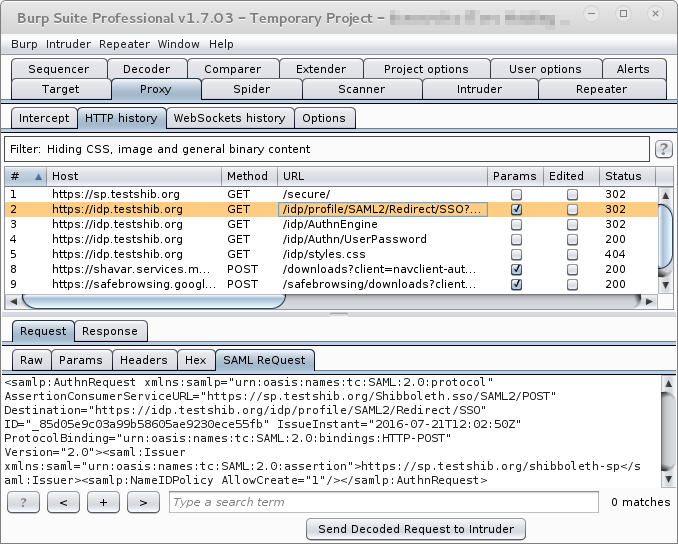The width and height of the screenshot is (678, 544).
Task: Select the /idp/AuthnEngine history row
Action: (x=331, y=224)
